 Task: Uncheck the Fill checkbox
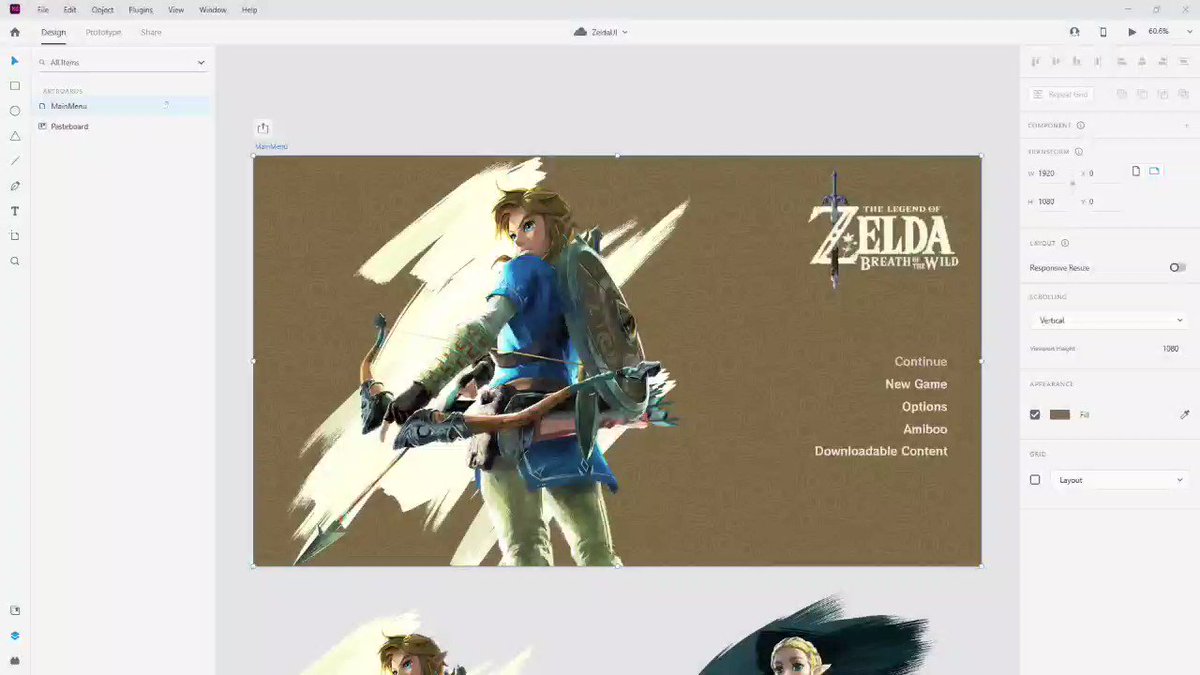point(1035,414)
